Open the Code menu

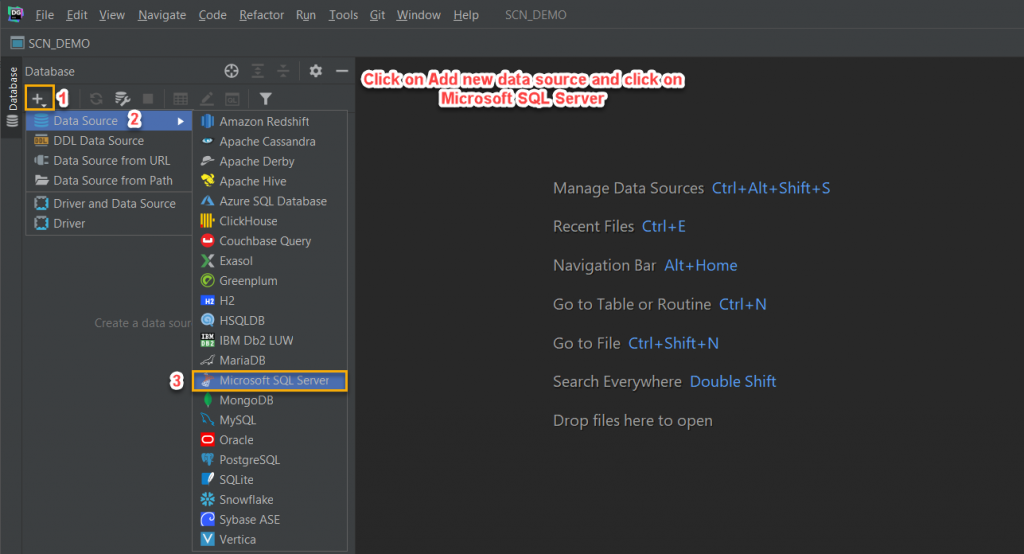click(x=212, y=14)
